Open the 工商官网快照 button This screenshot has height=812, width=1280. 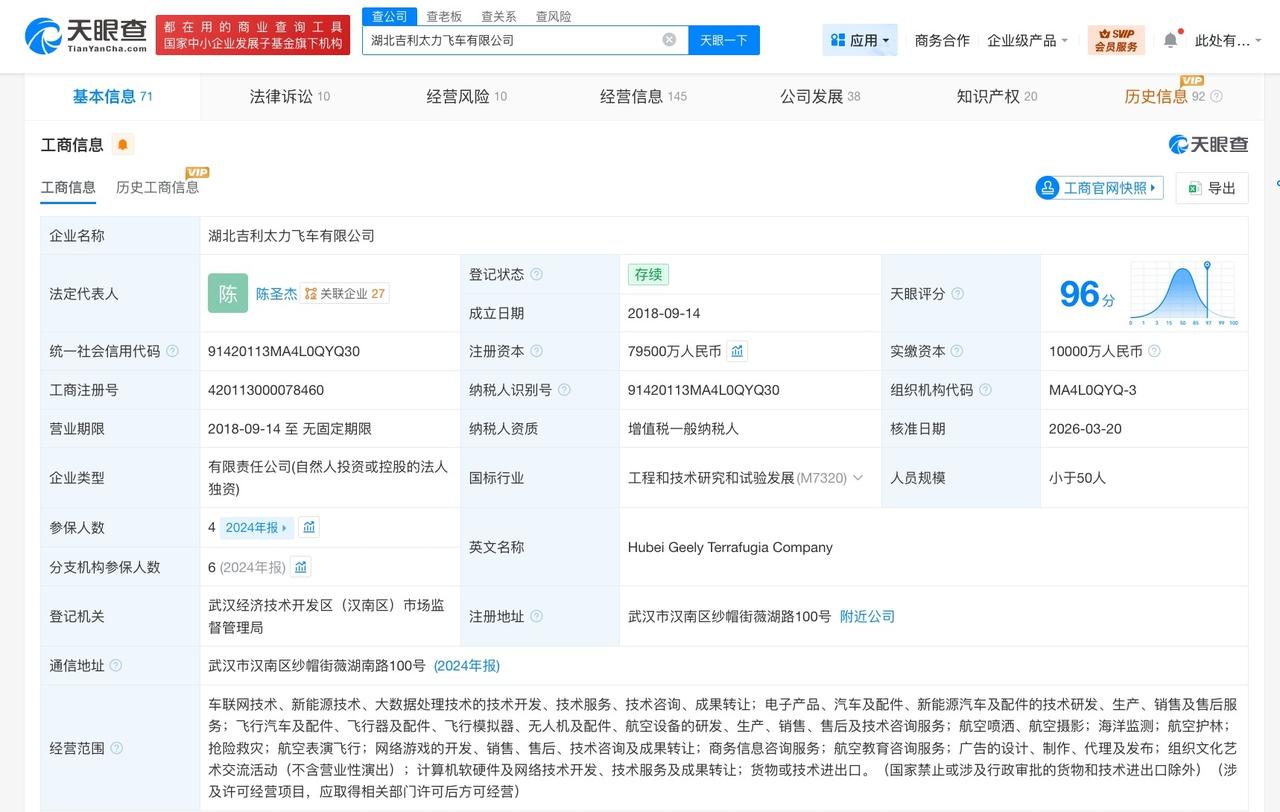[x=1098, y=188]
